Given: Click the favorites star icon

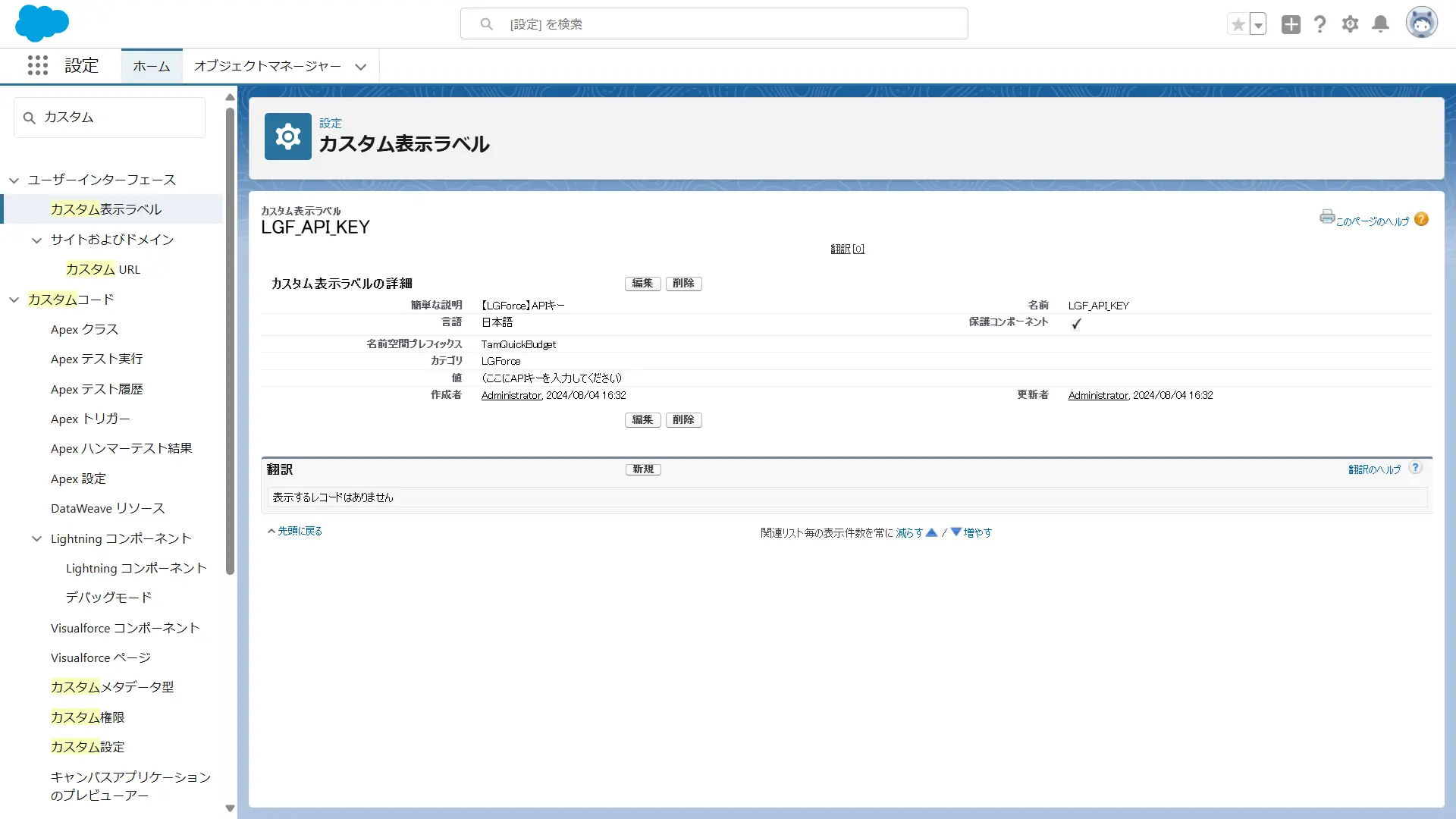Looking at the screenshot, I should point(1238,24).
